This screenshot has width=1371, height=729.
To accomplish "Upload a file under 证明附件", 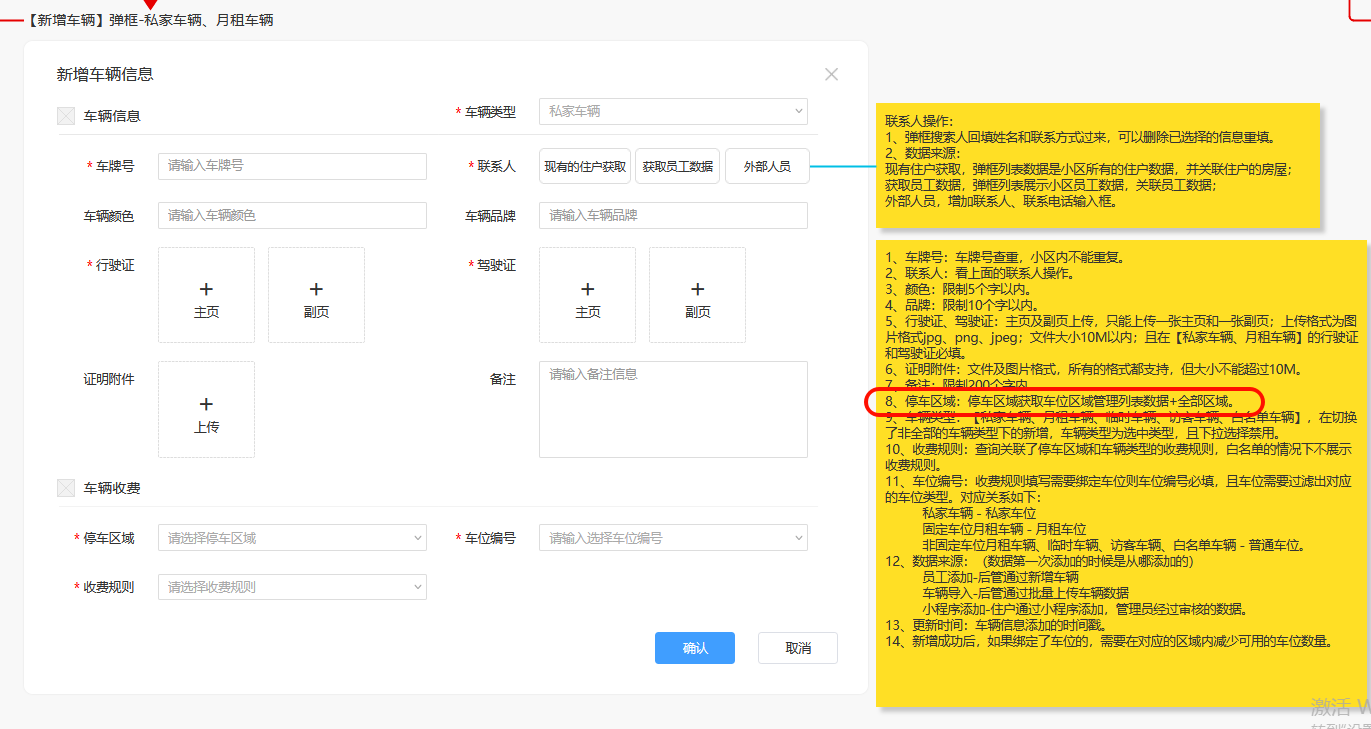I will 206,409.
